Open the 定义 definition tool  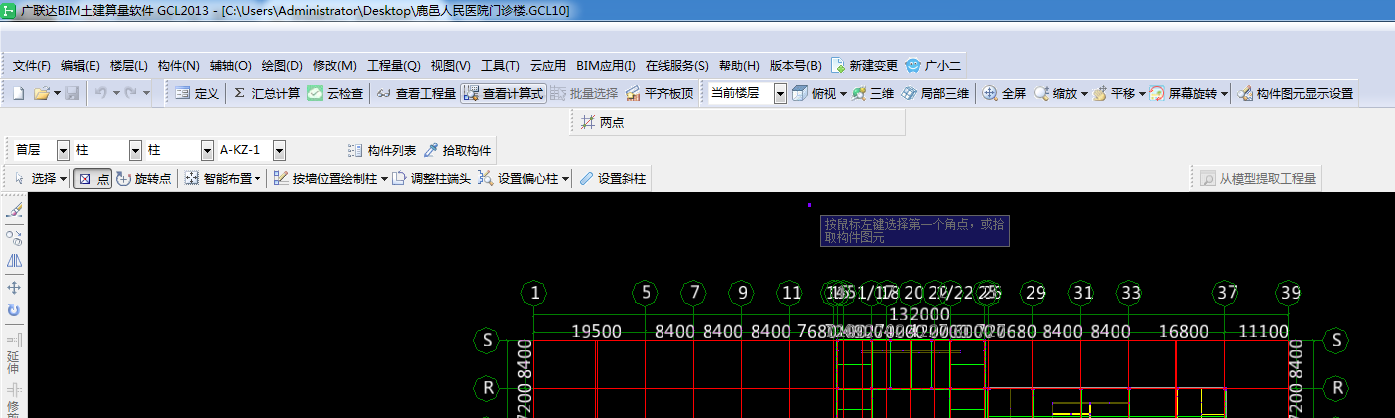[x=197, y=93]
